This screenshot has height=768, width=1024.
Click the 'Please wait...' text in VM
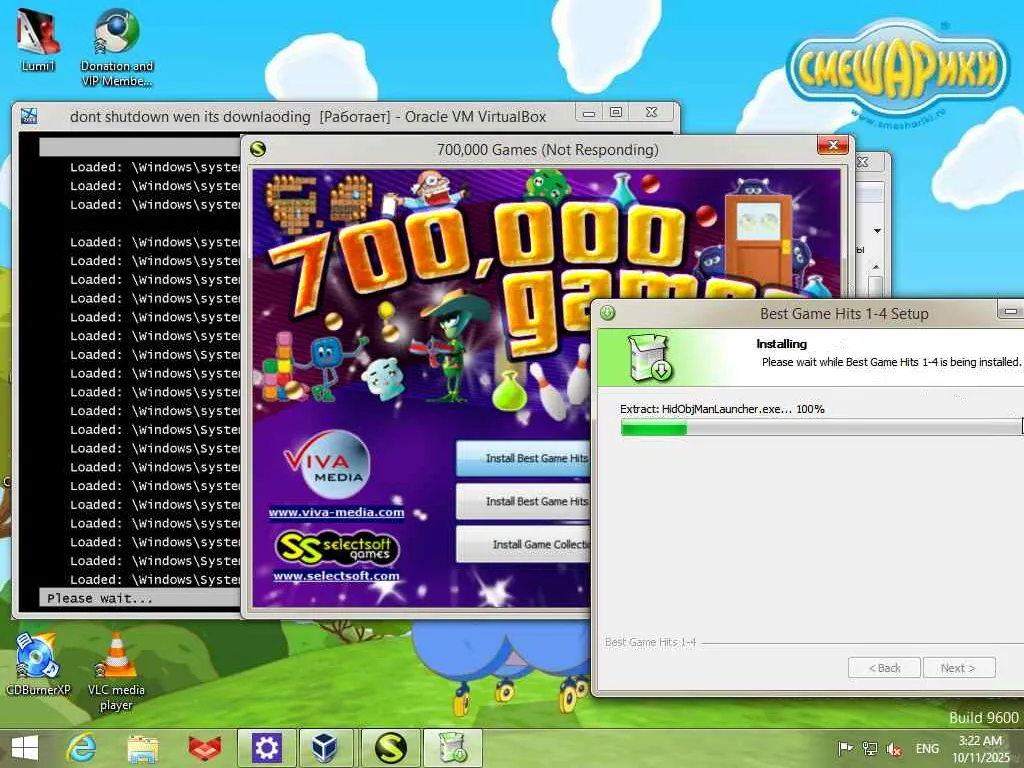(x=99, y=598)
